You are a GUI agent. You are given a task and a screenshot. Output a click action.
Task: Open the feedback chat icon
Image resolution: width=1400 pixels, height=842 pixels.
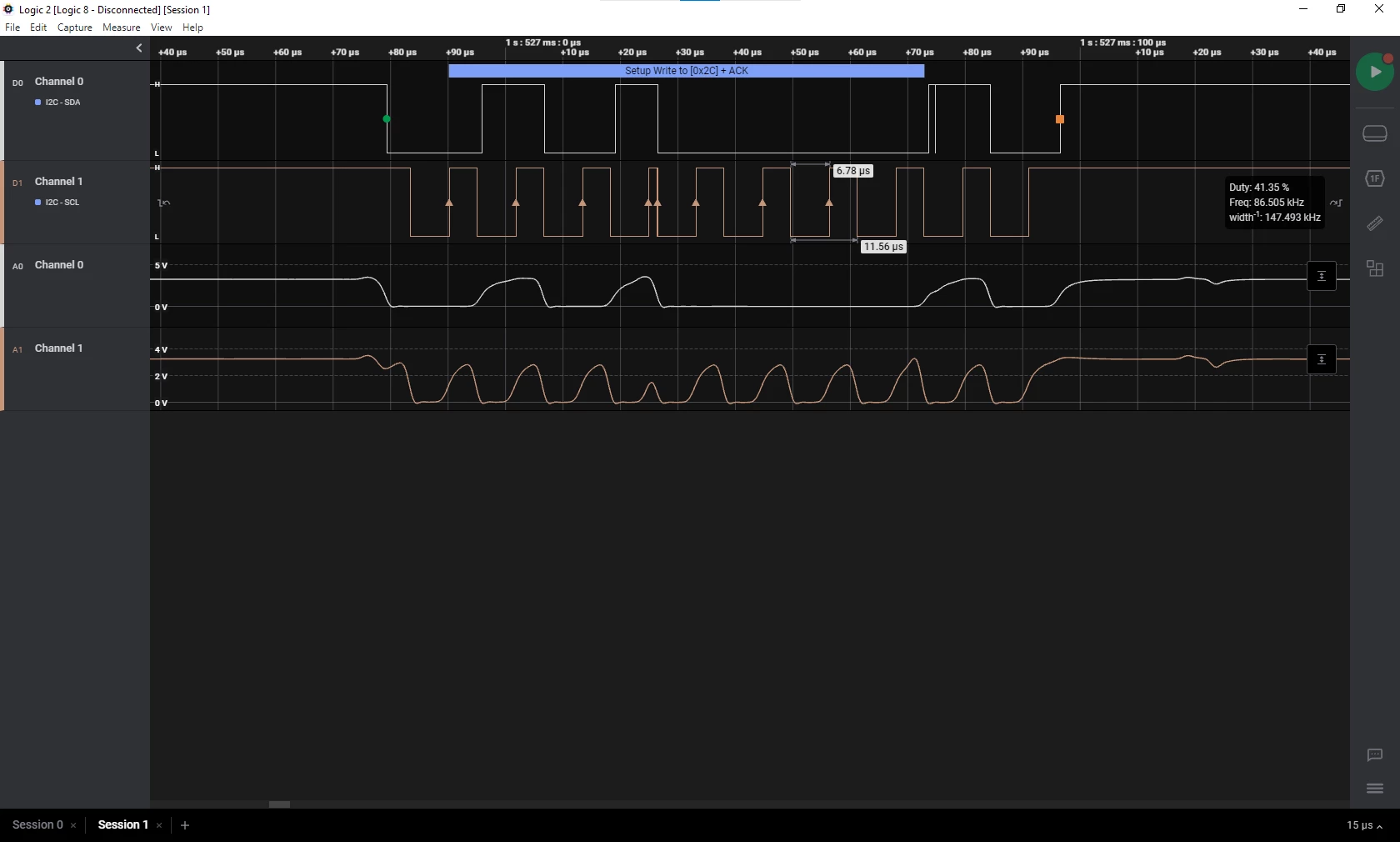click(x=1375, y=755)
